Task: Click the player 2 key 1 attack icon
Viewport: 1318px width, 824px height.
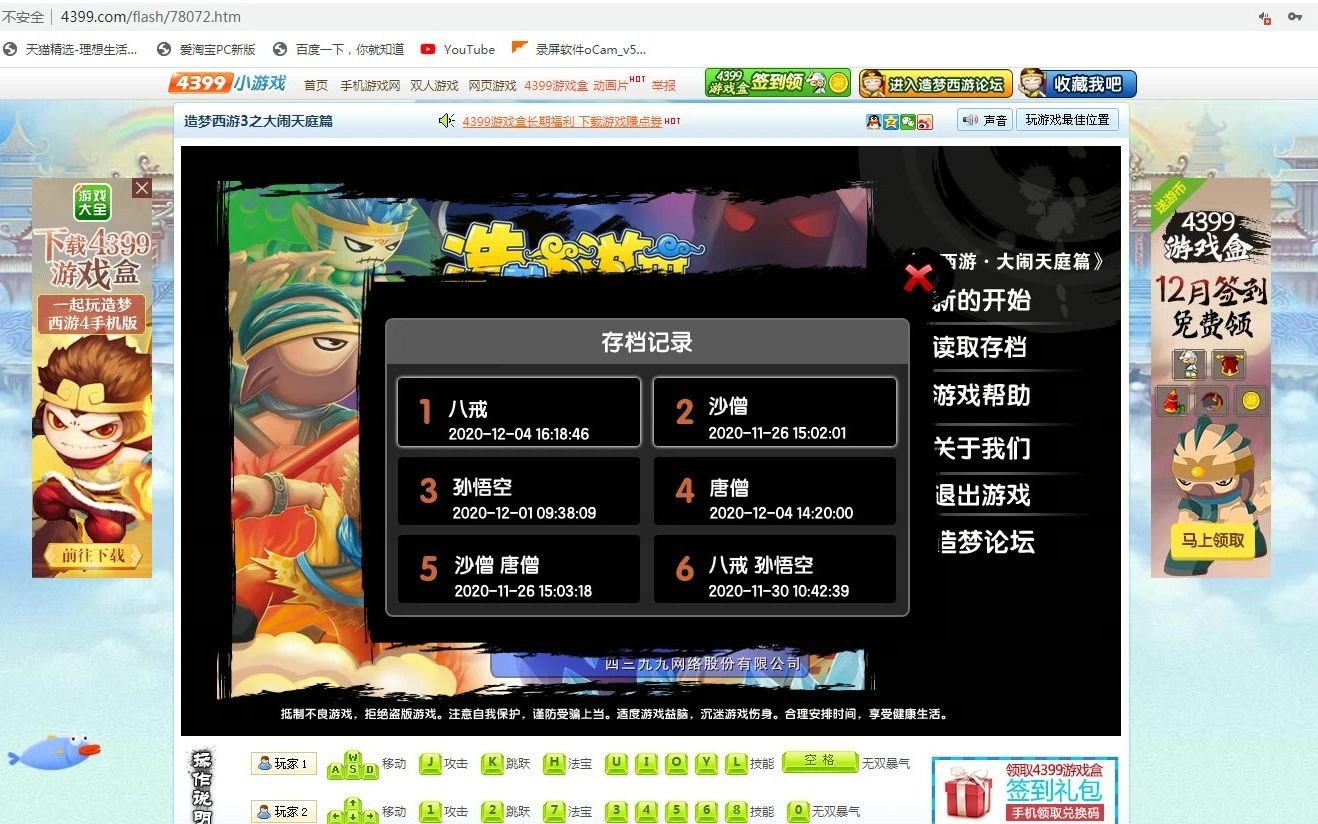Action: (430, 811)
